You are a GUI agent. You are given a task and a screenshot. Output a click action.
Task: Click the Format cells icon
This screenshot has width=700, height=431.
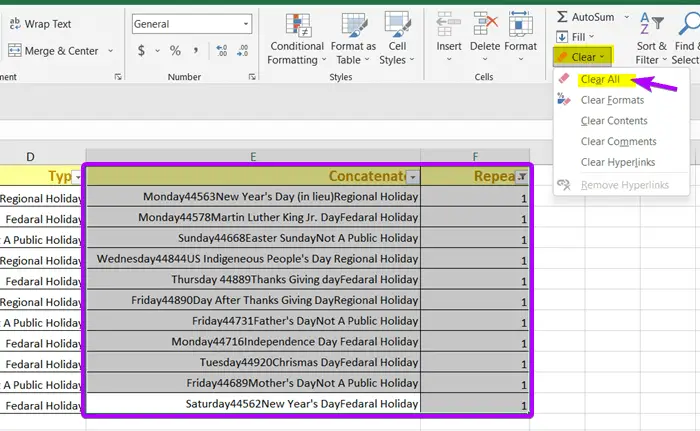(521, 24)
